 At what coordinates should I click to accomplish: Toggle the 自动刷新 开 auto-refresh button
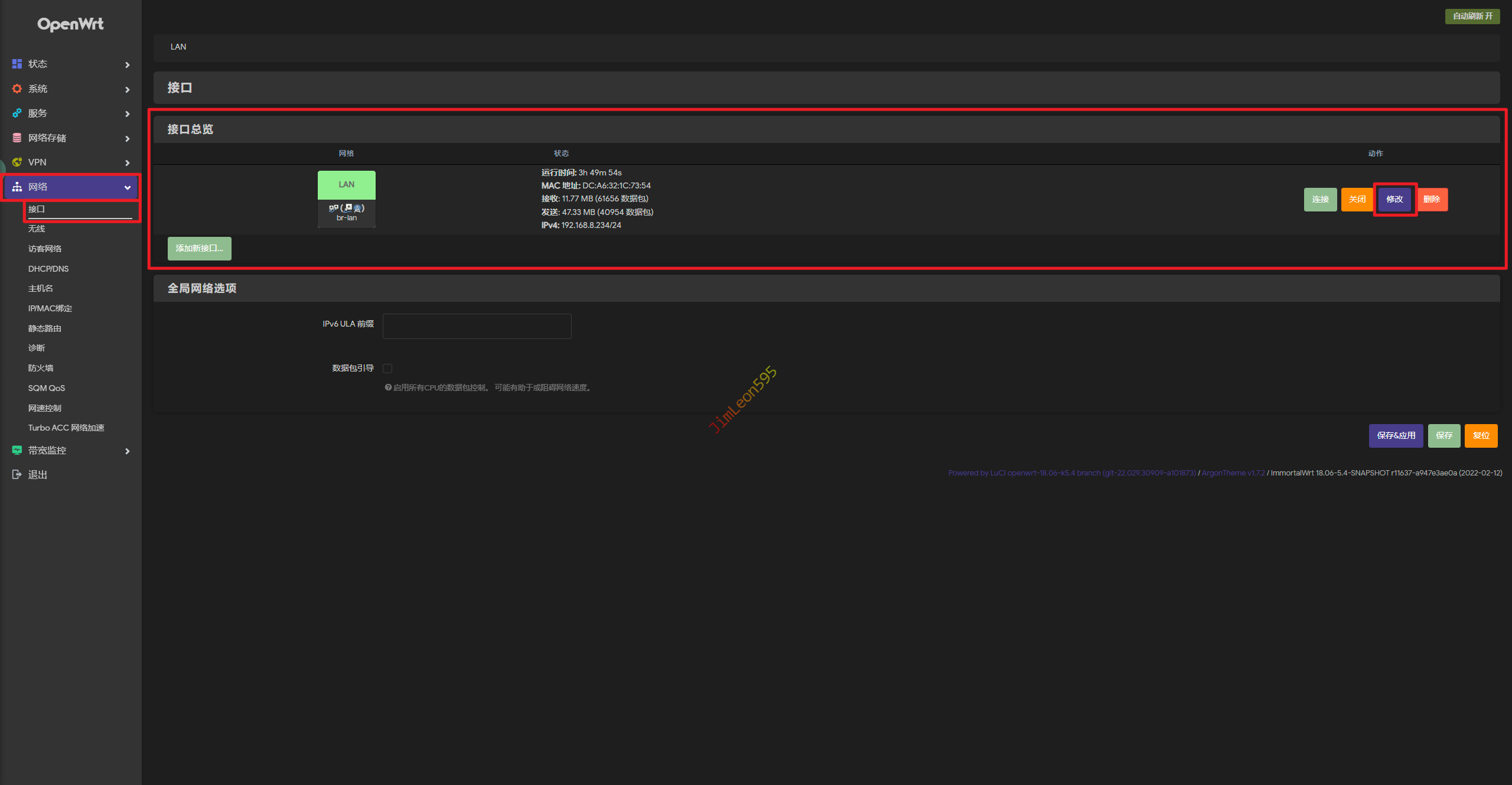1472,16
